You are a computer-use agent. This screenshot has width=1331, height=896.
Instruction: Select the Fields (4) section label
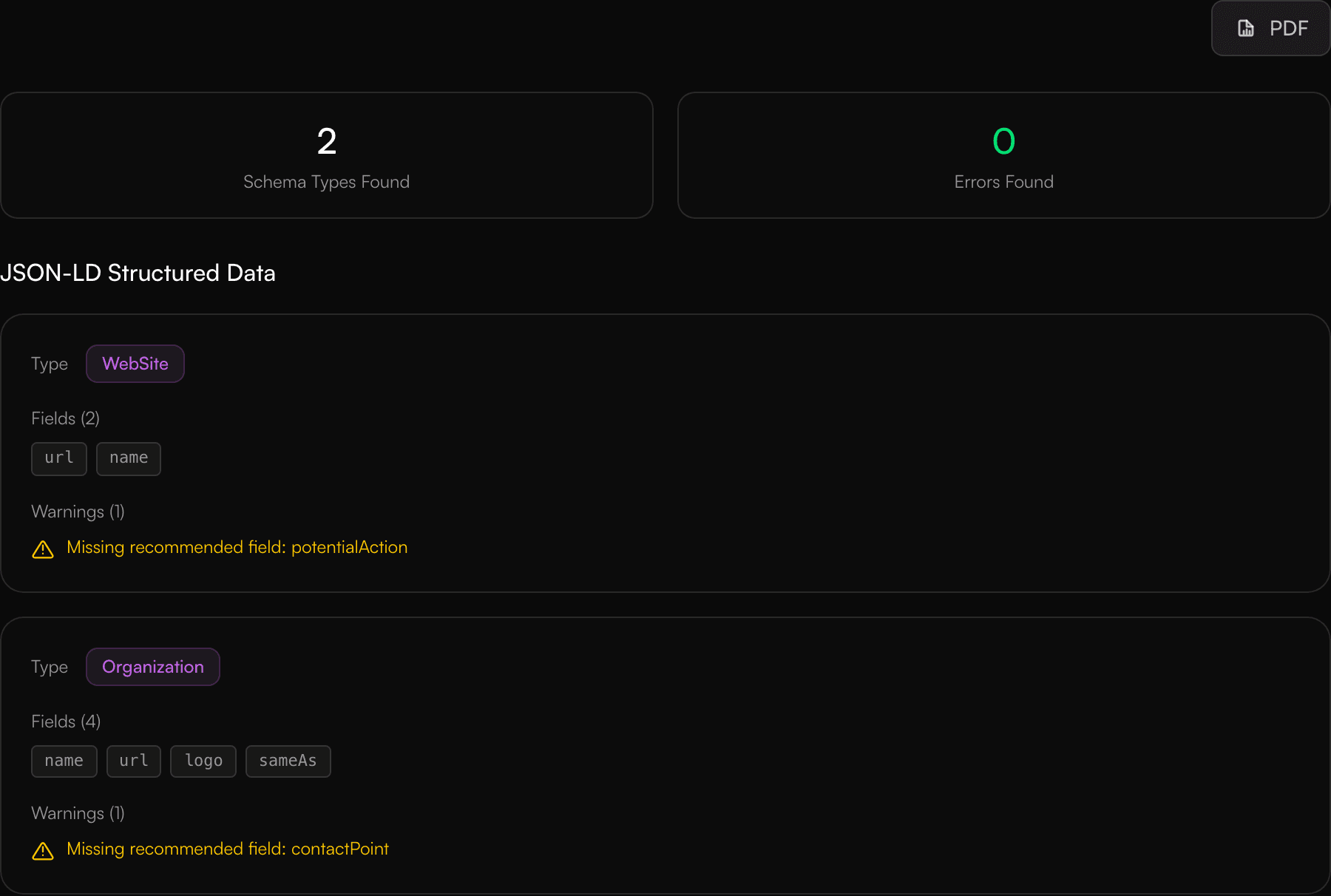click(66, 721)
